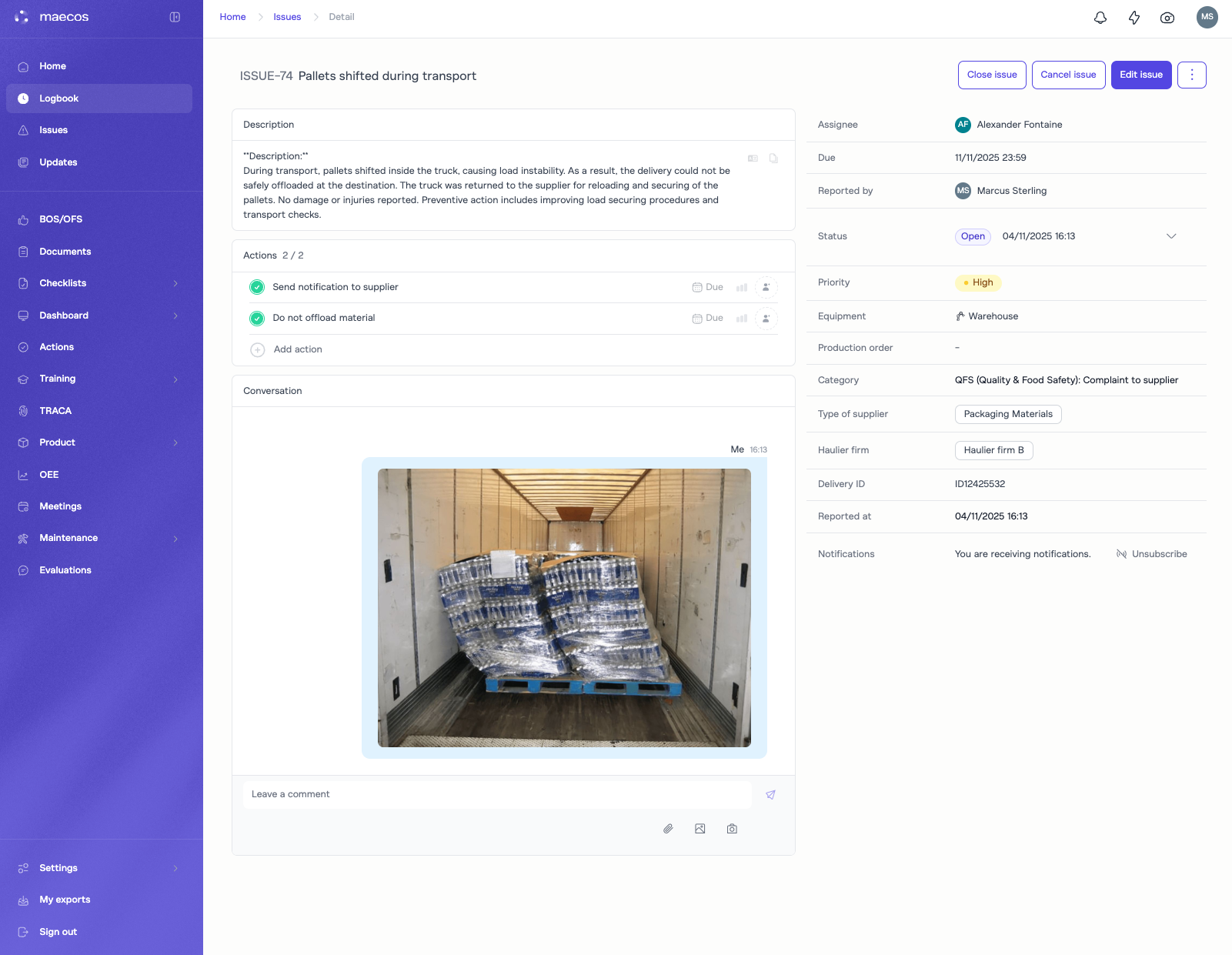The image size is (1232, 955).
Task: Toggle 'Do not offload material' completion check
Action: 257,319
